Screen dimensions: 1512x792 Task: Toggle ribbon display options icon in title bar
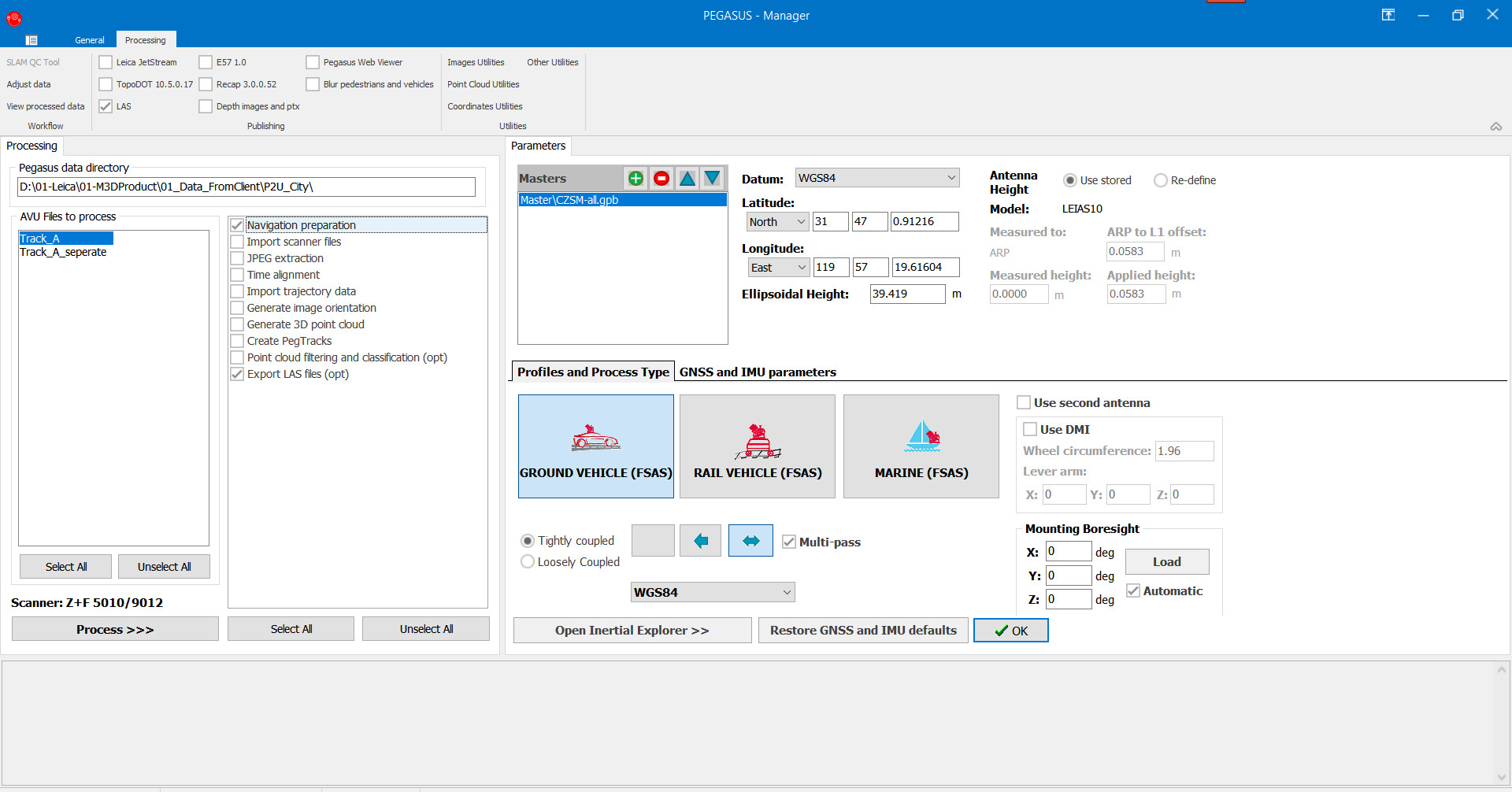point(1388,15)
